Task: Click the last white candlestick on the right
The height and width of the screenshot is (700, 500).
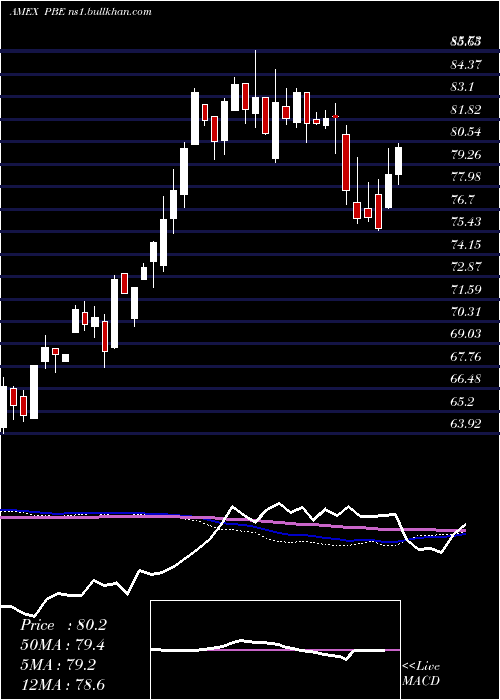Action: point(399,161)
